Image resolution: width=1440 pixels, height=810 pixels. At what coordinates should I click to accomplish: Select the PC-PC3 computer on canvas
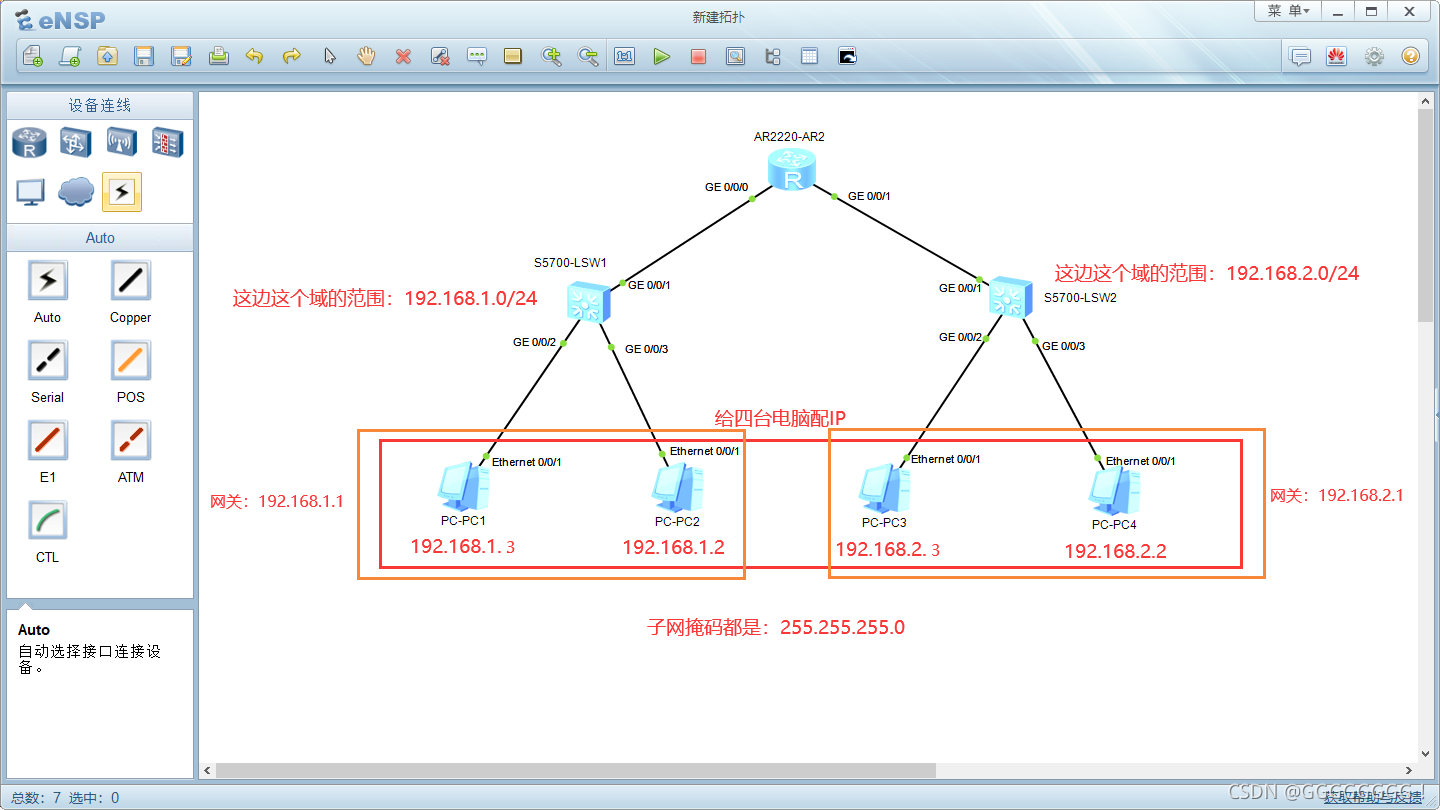tap(884, 489)
